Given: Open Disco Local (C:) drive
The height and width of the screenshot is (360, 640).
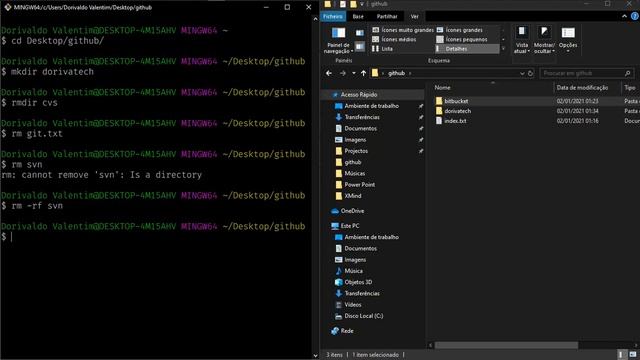Looking at the screenshot, I should click(x=364, y=316).
